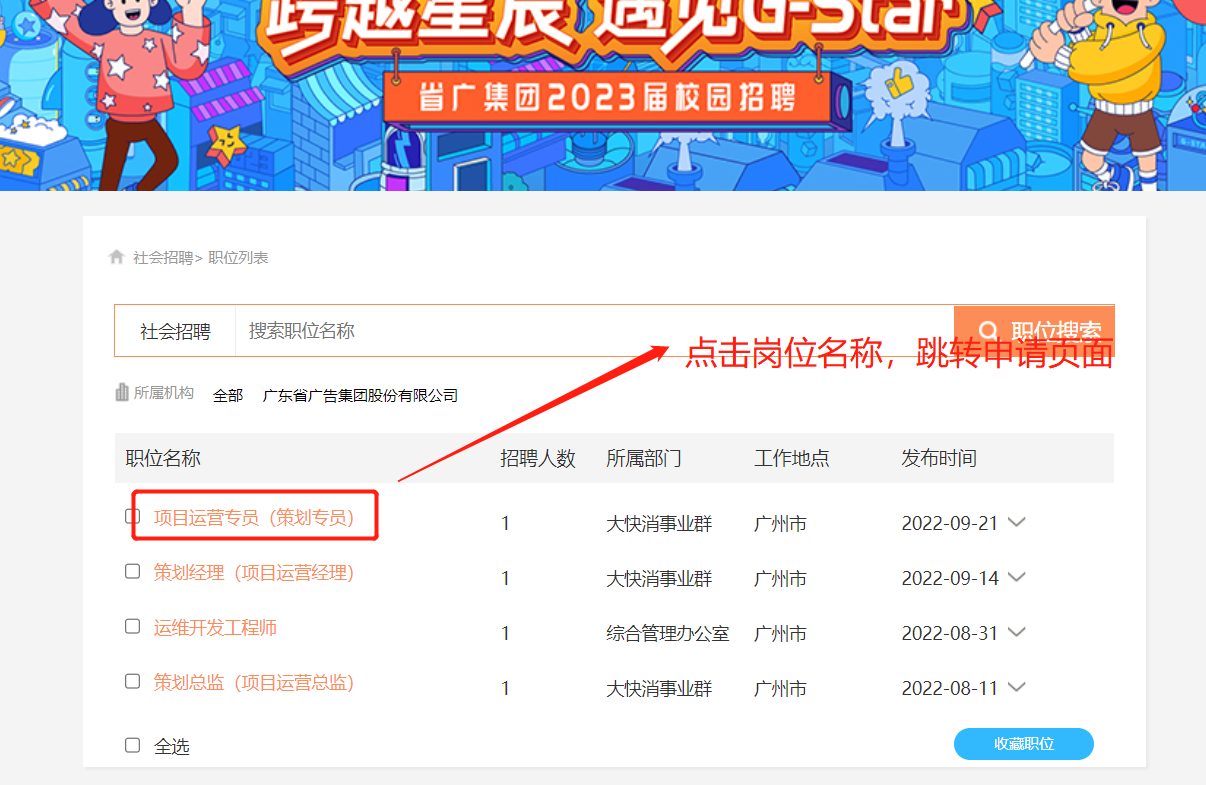The width and height of the screenshot is (1206, 785).
Task: Focus the 搜索职位名称 search field
Action: coord(594,331)
